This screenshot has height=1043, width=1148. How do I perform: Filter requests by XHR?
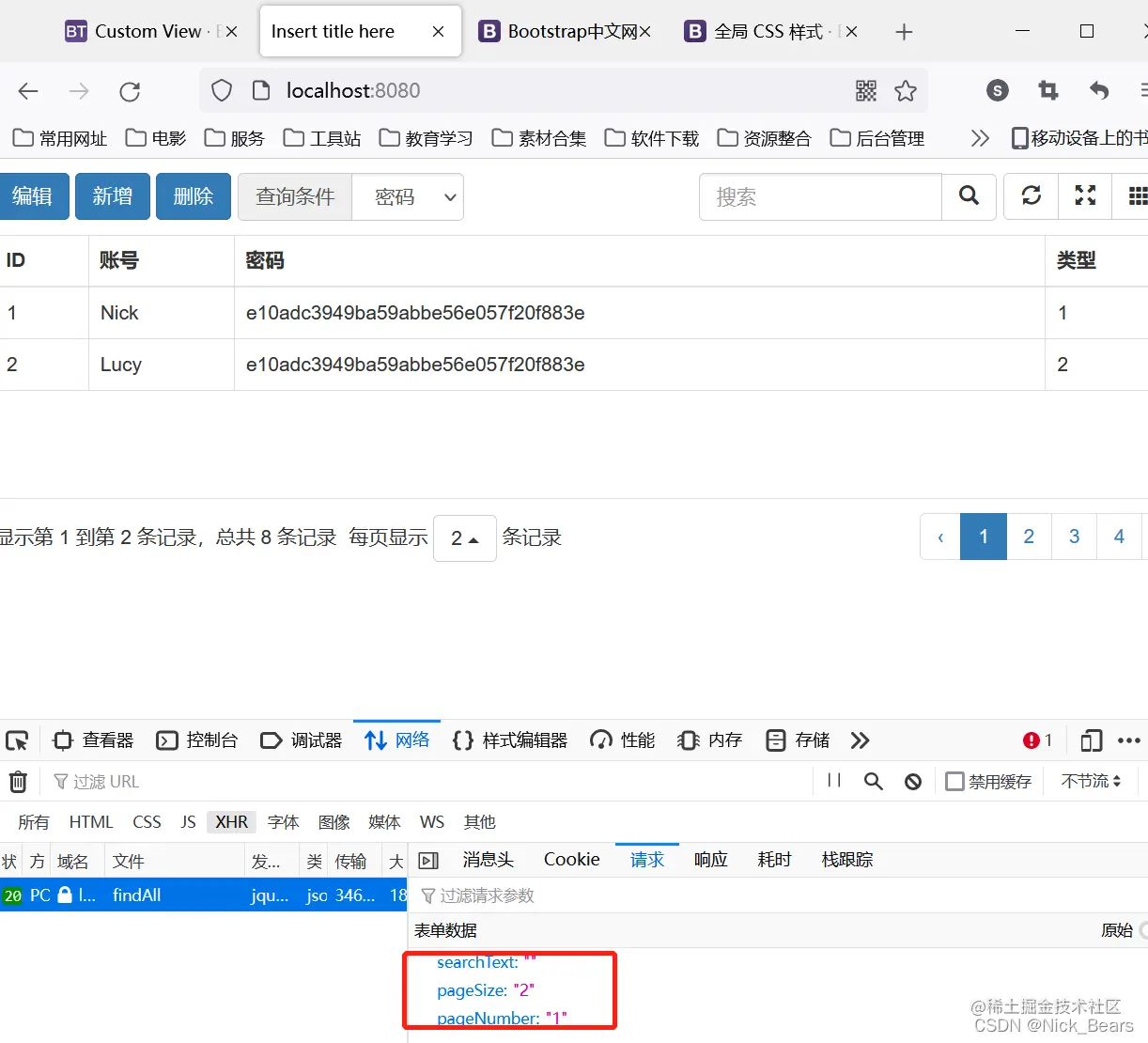click(x=232, y=822)
